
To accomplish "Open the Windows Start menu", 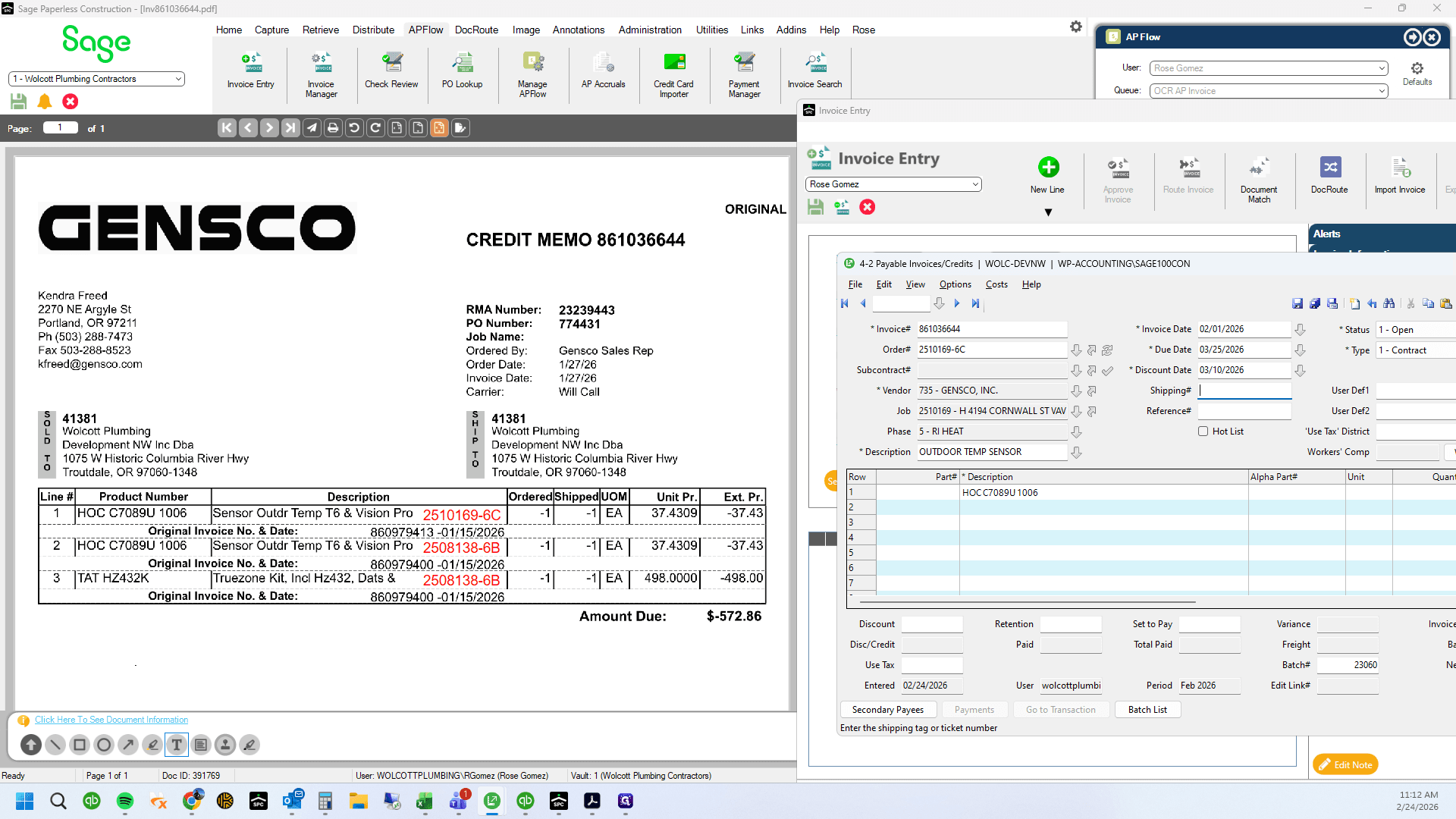I will tap(24, 801).
